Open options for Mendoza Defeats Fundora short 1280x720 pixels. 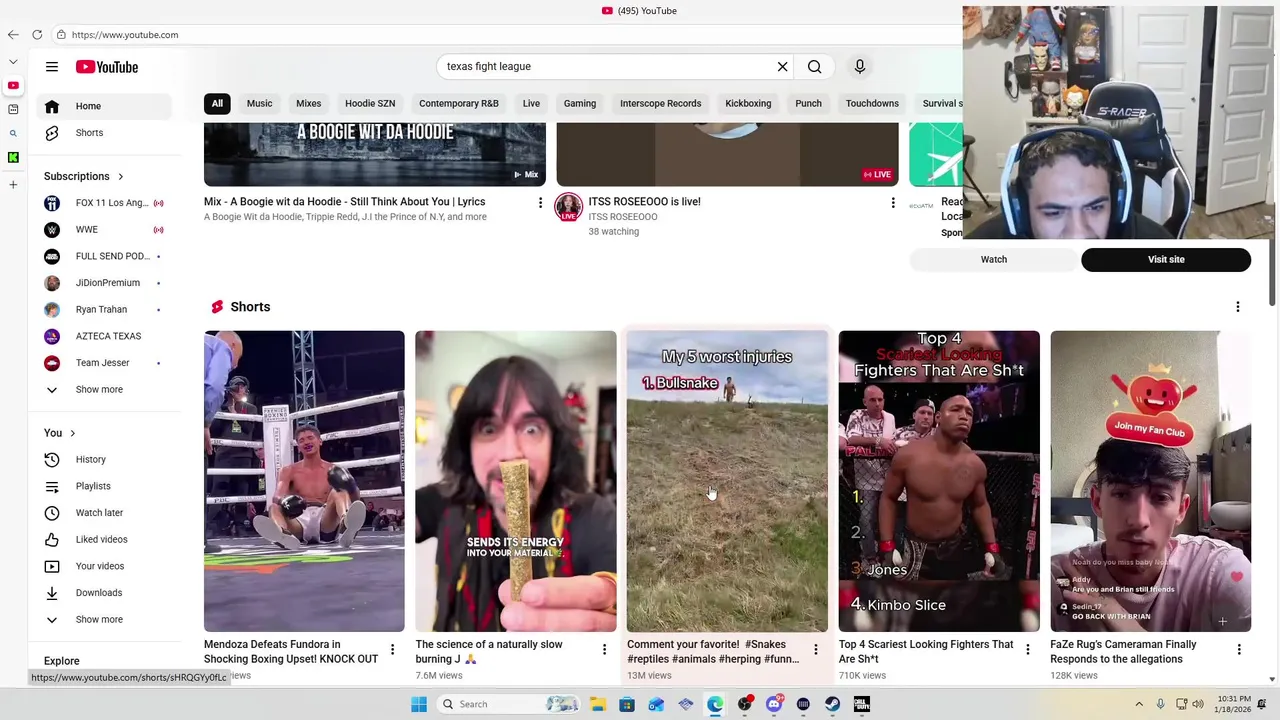[x=392, y=650]
